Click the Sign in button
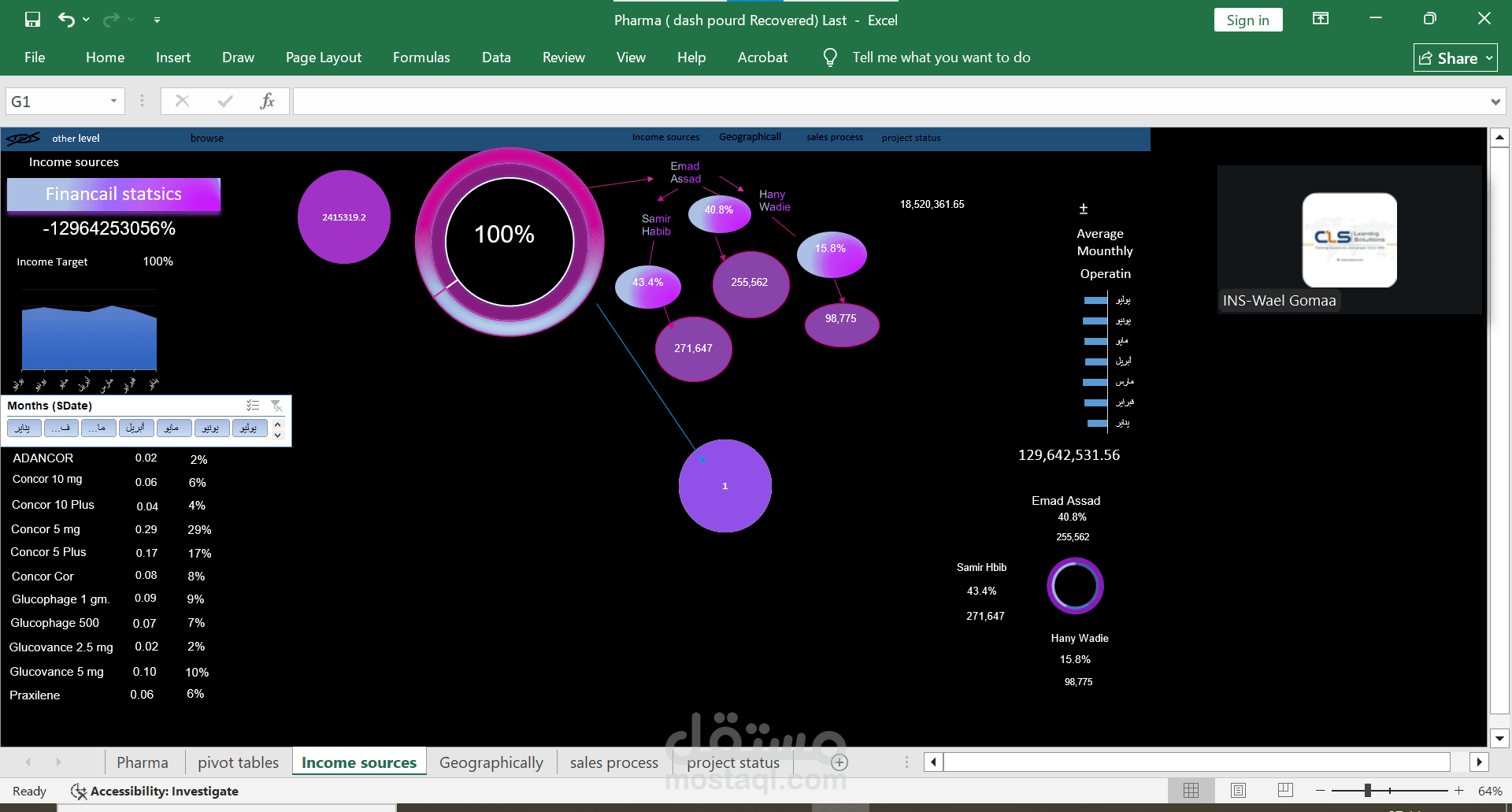The height and width of the screenshot is (812, 1512). [1247, 19]
